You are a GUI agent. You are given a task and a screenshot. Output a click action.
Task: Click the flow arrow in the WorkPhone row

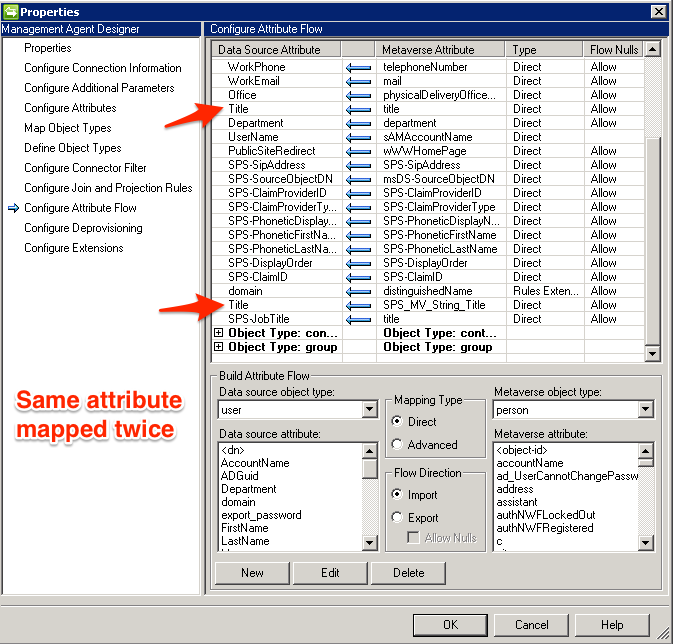358,67
